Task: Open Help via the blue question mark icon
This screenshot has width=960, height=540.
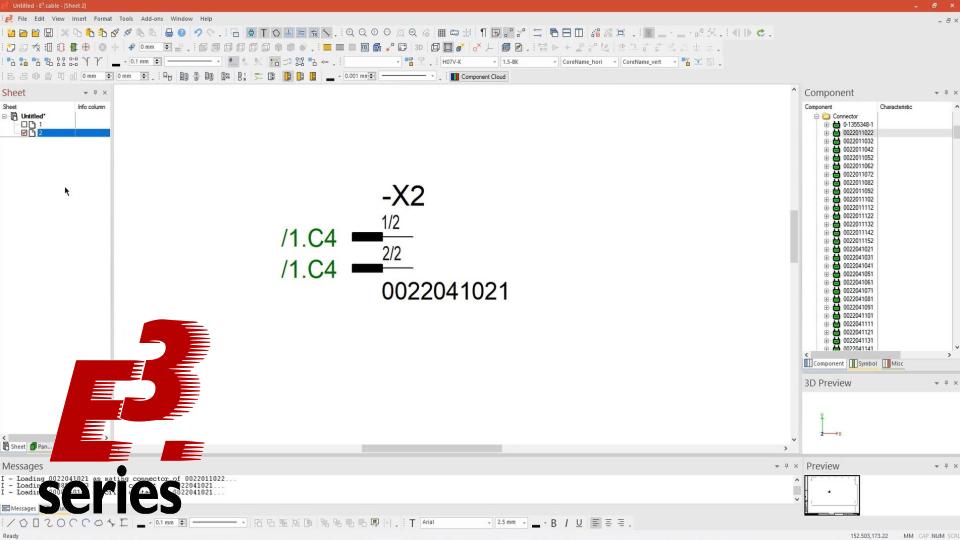Action: point(182,32)
